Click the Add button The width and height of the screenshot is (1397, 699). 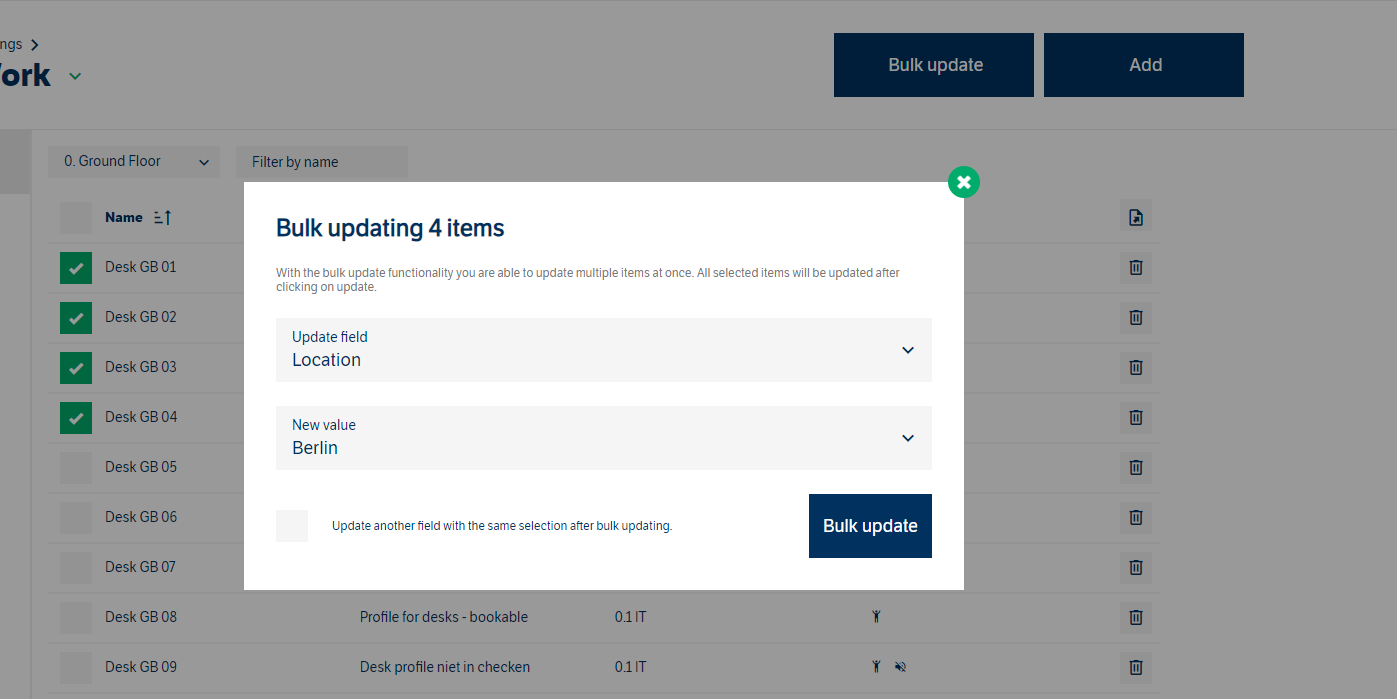pyautogui.click(x=1144, y=65)
